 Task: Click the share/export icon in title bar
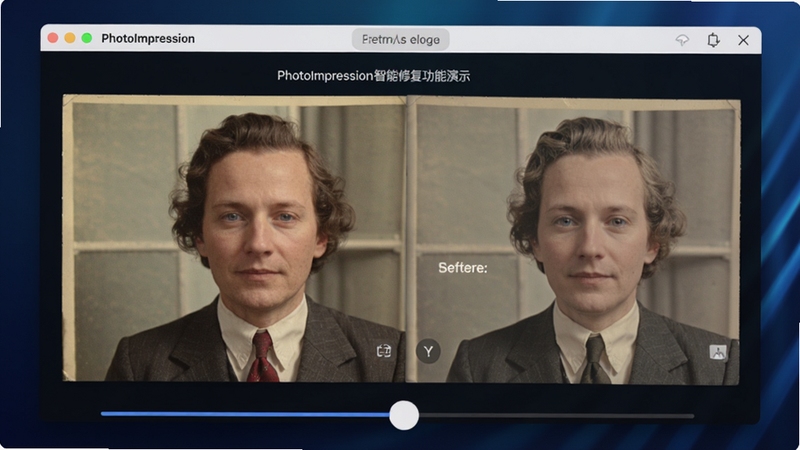coord(713,40)
